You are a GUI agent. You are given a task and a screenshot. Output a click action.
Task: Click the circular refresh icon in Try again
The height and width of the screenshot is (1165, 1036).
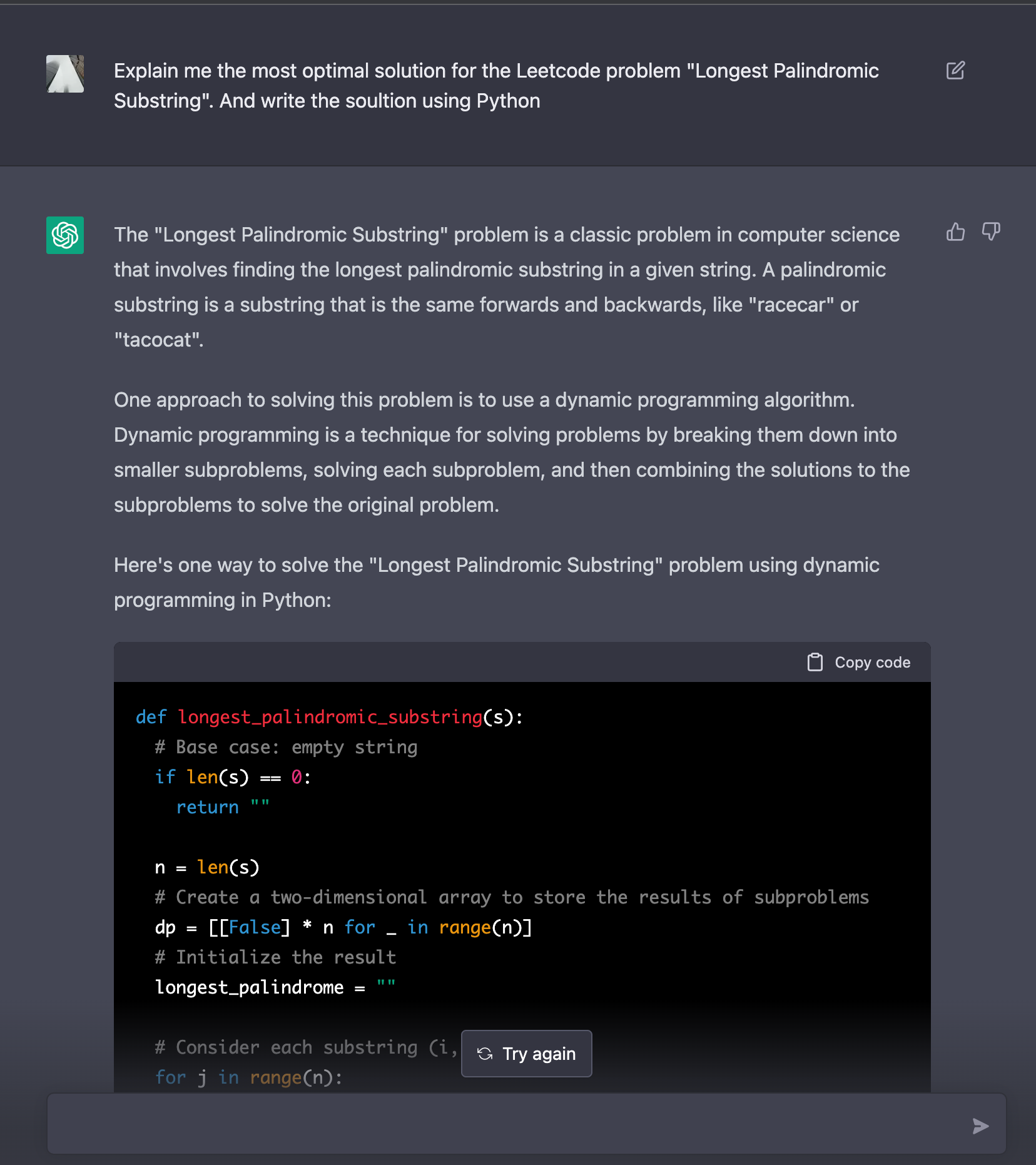tap(485, 1054)
